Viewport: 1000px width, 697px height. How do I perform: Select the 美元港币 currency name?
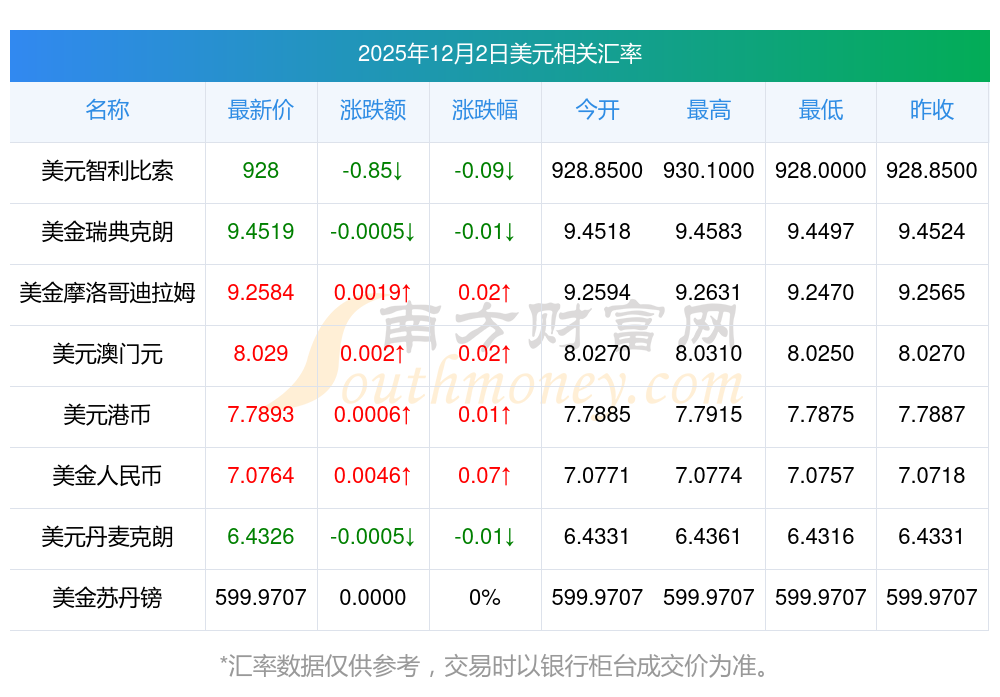tap(107, 415)
